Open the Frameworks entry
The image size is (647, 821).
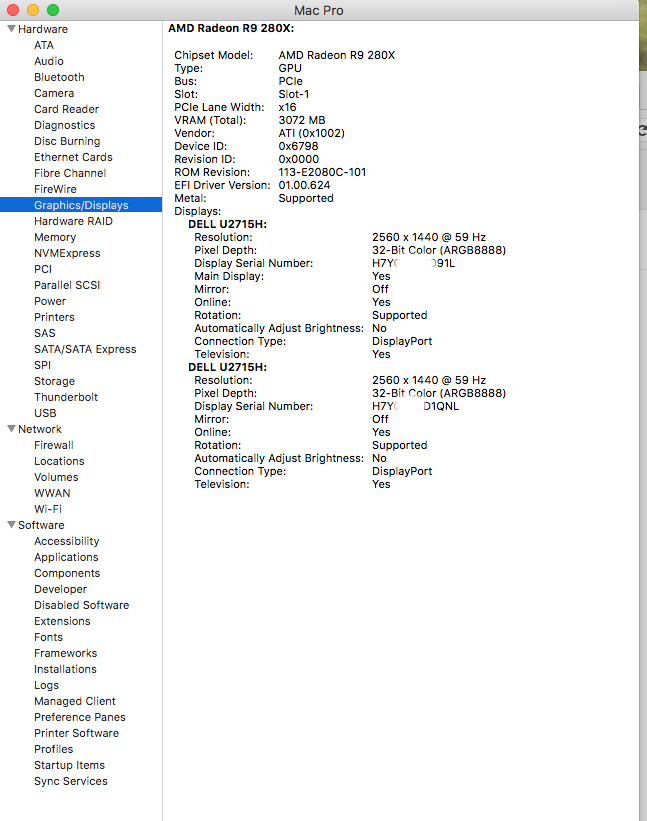click(x=65, y=653)
